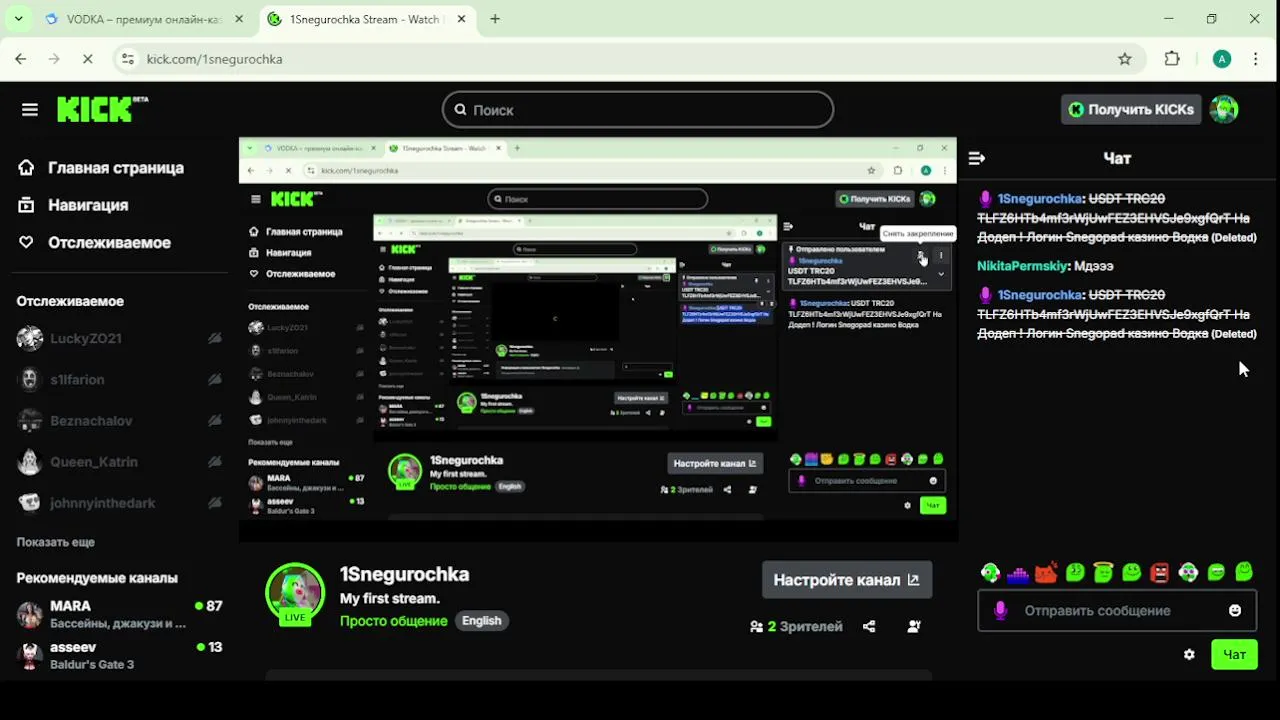Collapse the chat panel with arrow icon

[x=977, y=158]
